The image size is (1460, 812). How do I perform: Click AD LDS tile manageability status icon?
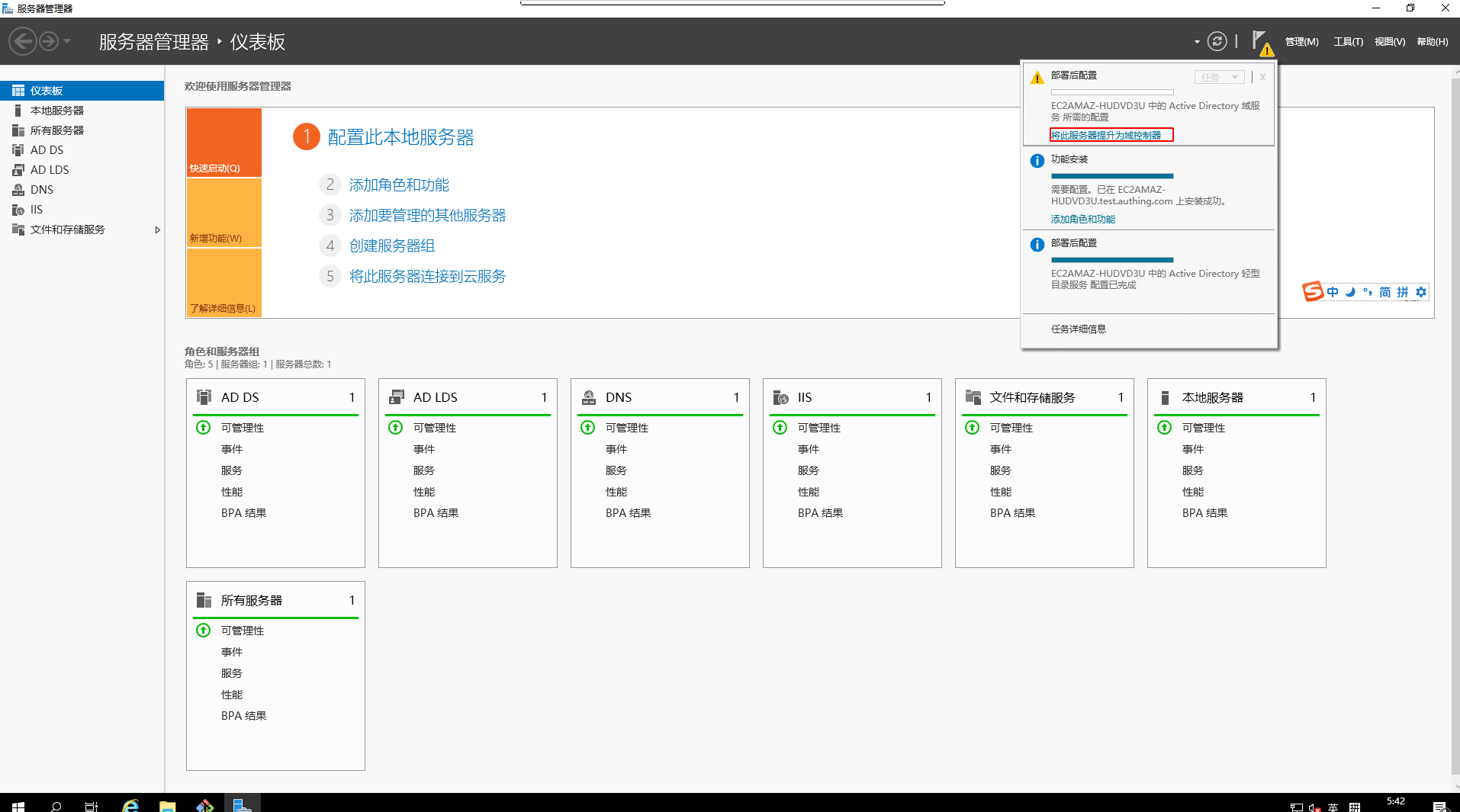point(395,428)
